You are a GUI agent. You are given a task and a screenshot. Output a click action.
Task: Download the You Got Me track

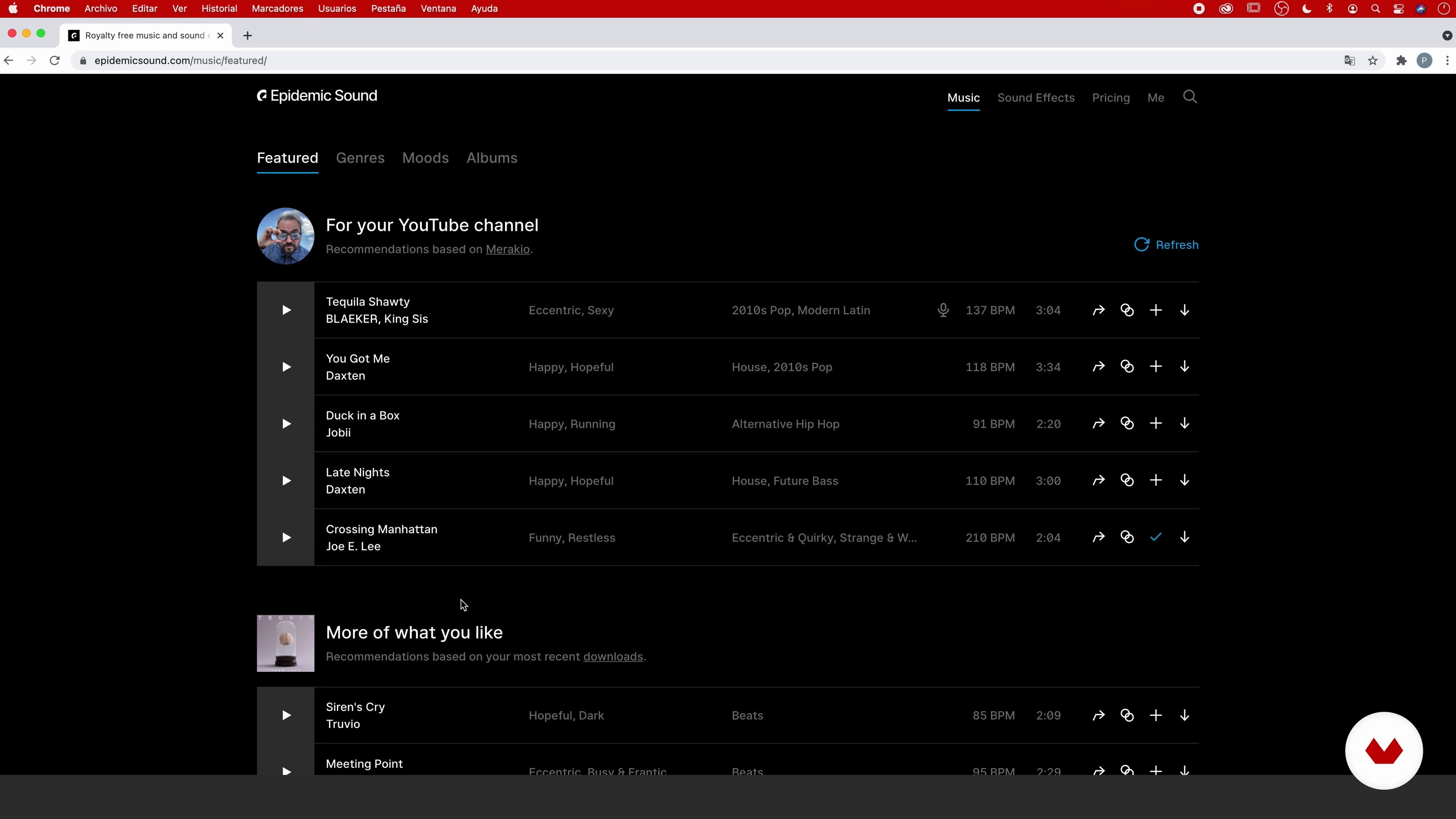coord(1185,366)
